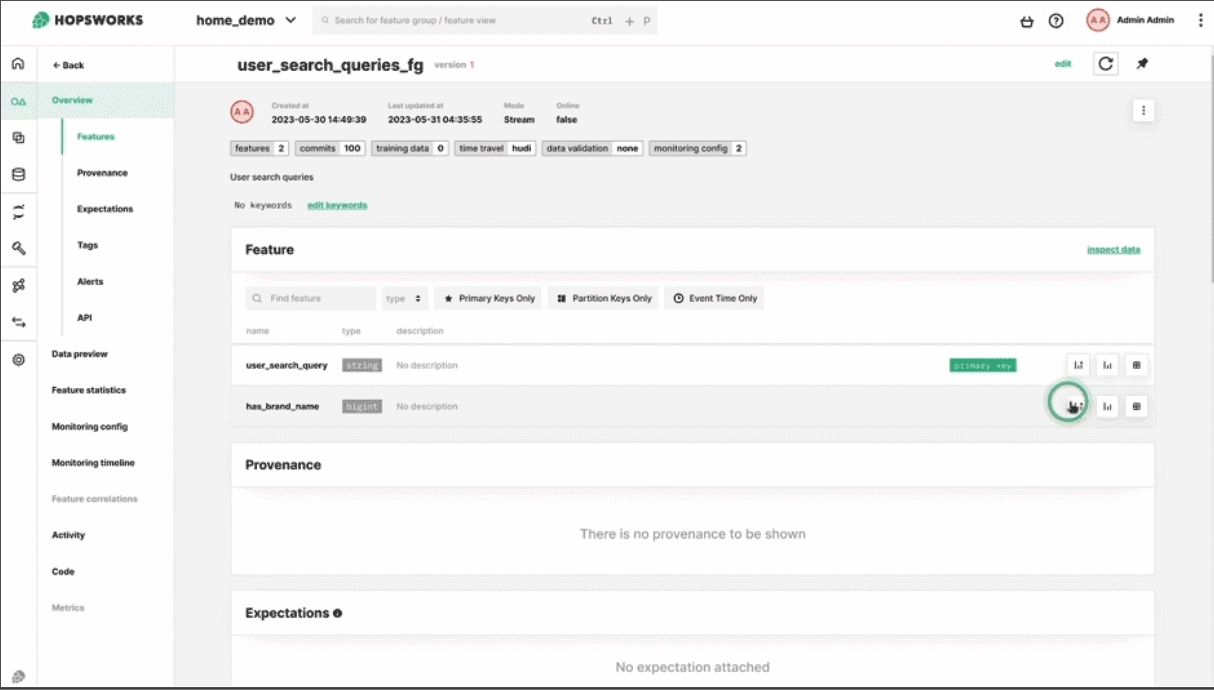Open the data table icon for has_brand_name
Image resolution: width=1214 pixels, height=690 pixels.
1136,406
